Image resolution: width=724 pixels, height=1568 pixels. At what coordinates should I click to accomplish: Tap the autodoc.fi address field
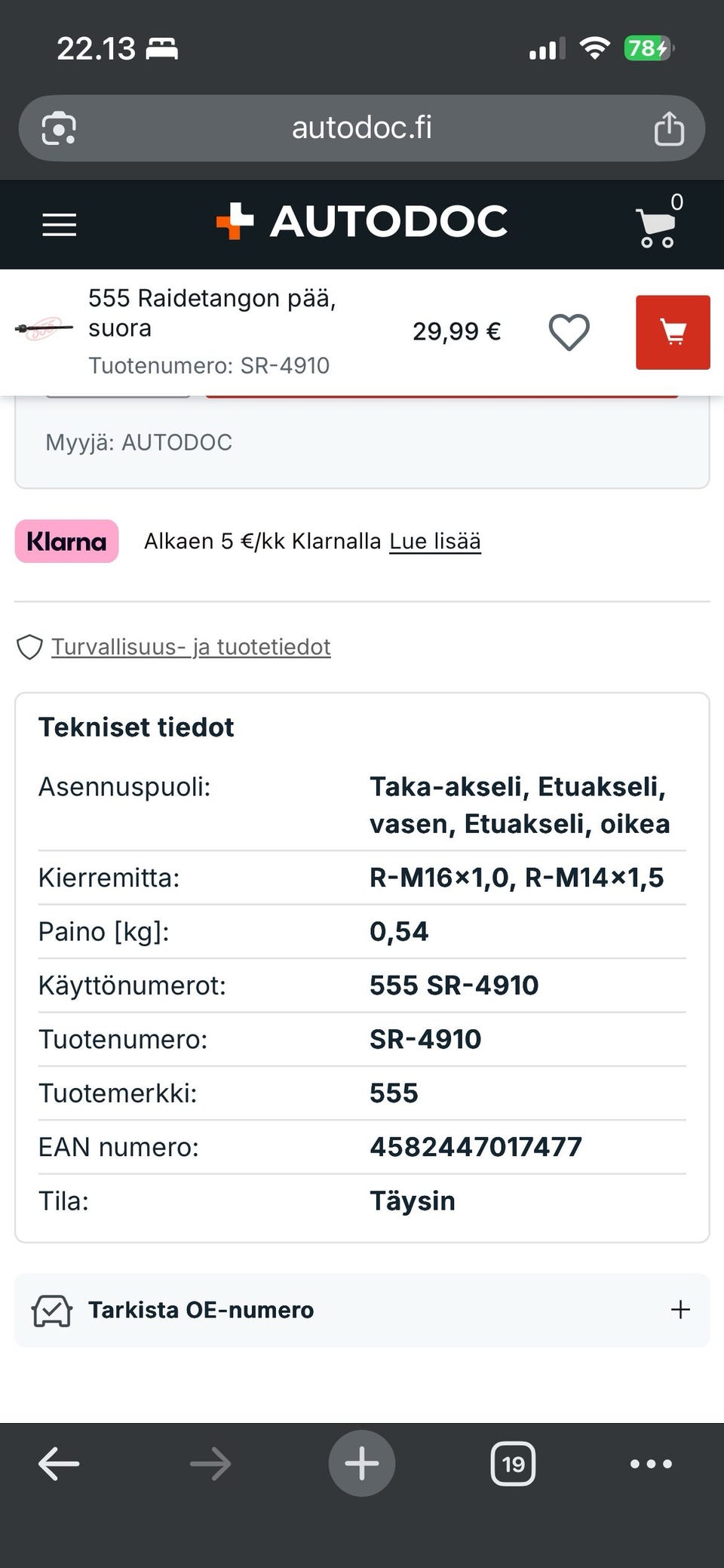tap(362, 128)
